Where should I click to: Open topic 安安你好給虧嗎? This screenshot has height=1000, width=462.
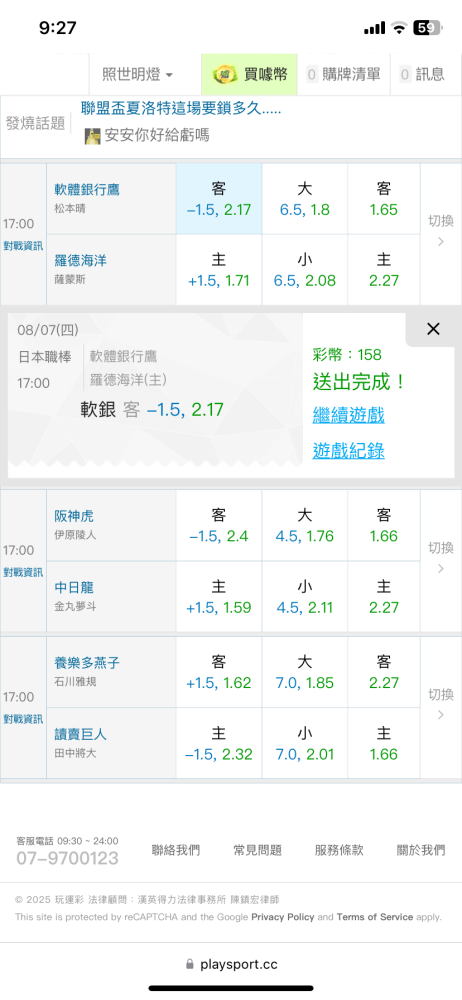click(156, 135)
